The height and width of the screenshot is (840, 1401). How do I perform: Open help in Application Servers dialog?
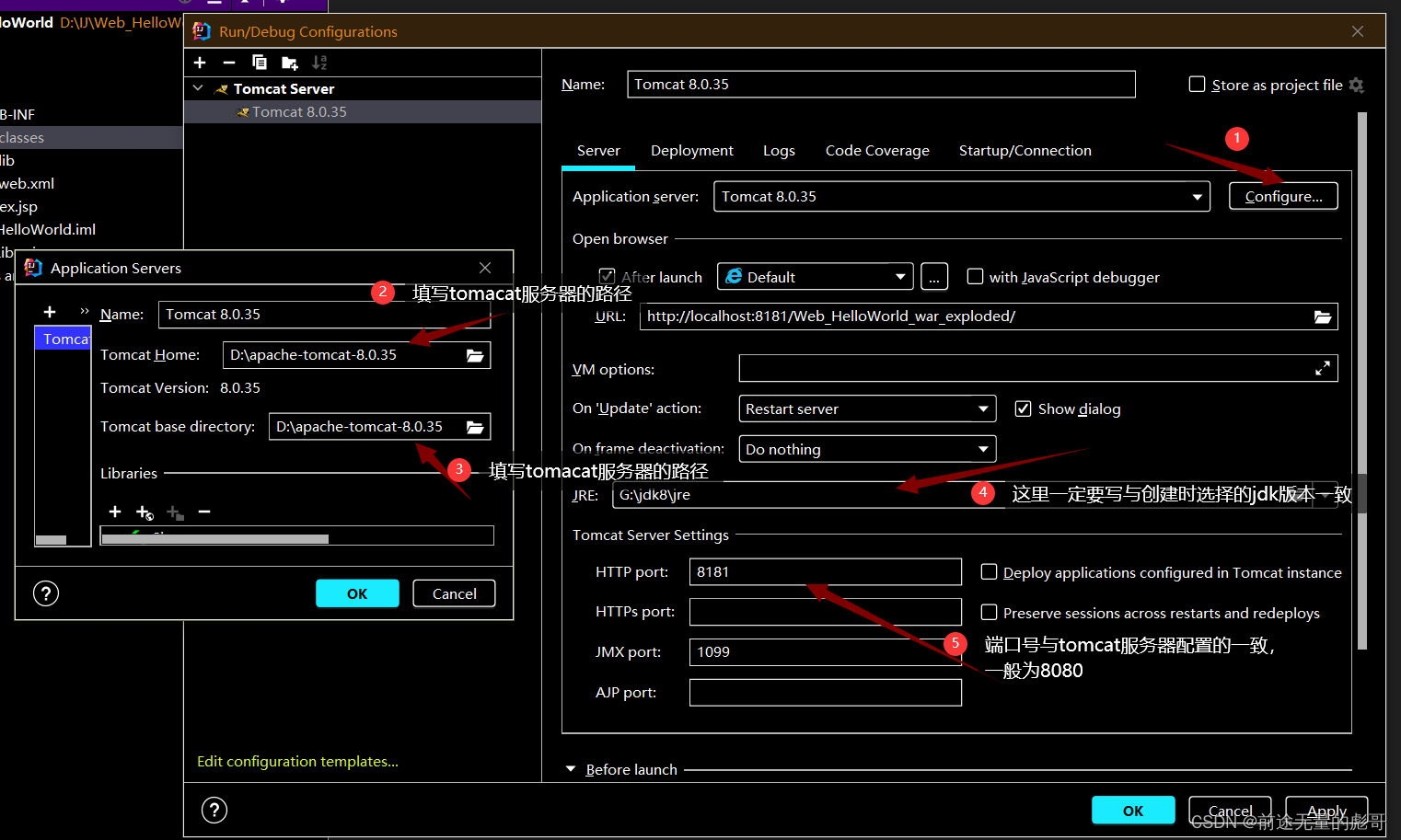(x=46, y=593)
